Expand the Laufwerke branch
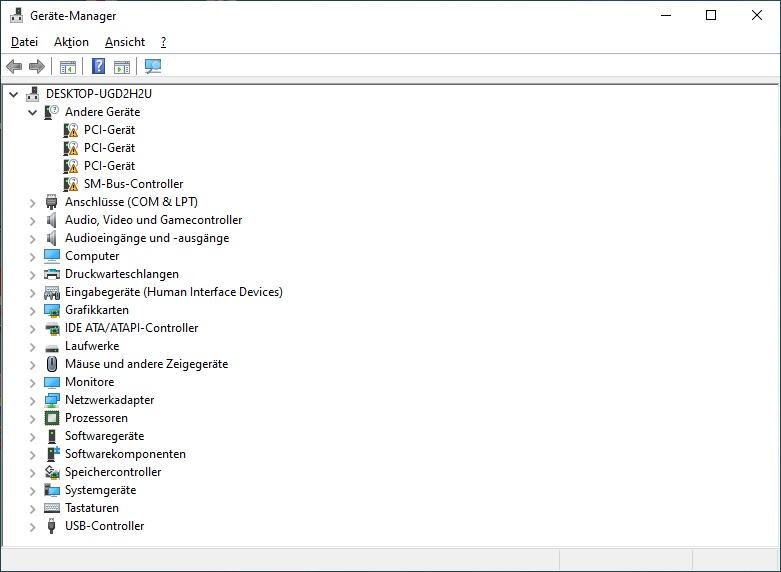Screen dimensions: 781x572 32,347
